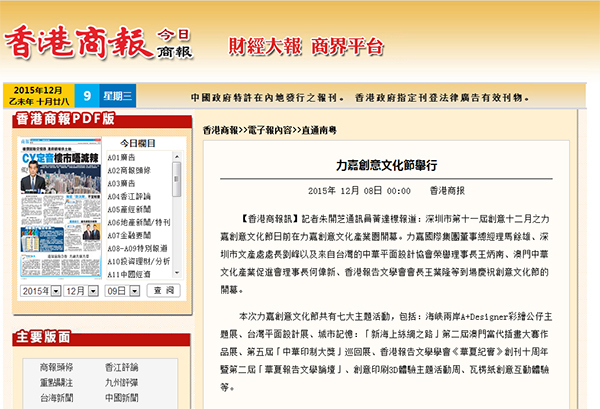Select A04香江評論 in today's sections
The image size is (600, 409).
click(129, 197)
